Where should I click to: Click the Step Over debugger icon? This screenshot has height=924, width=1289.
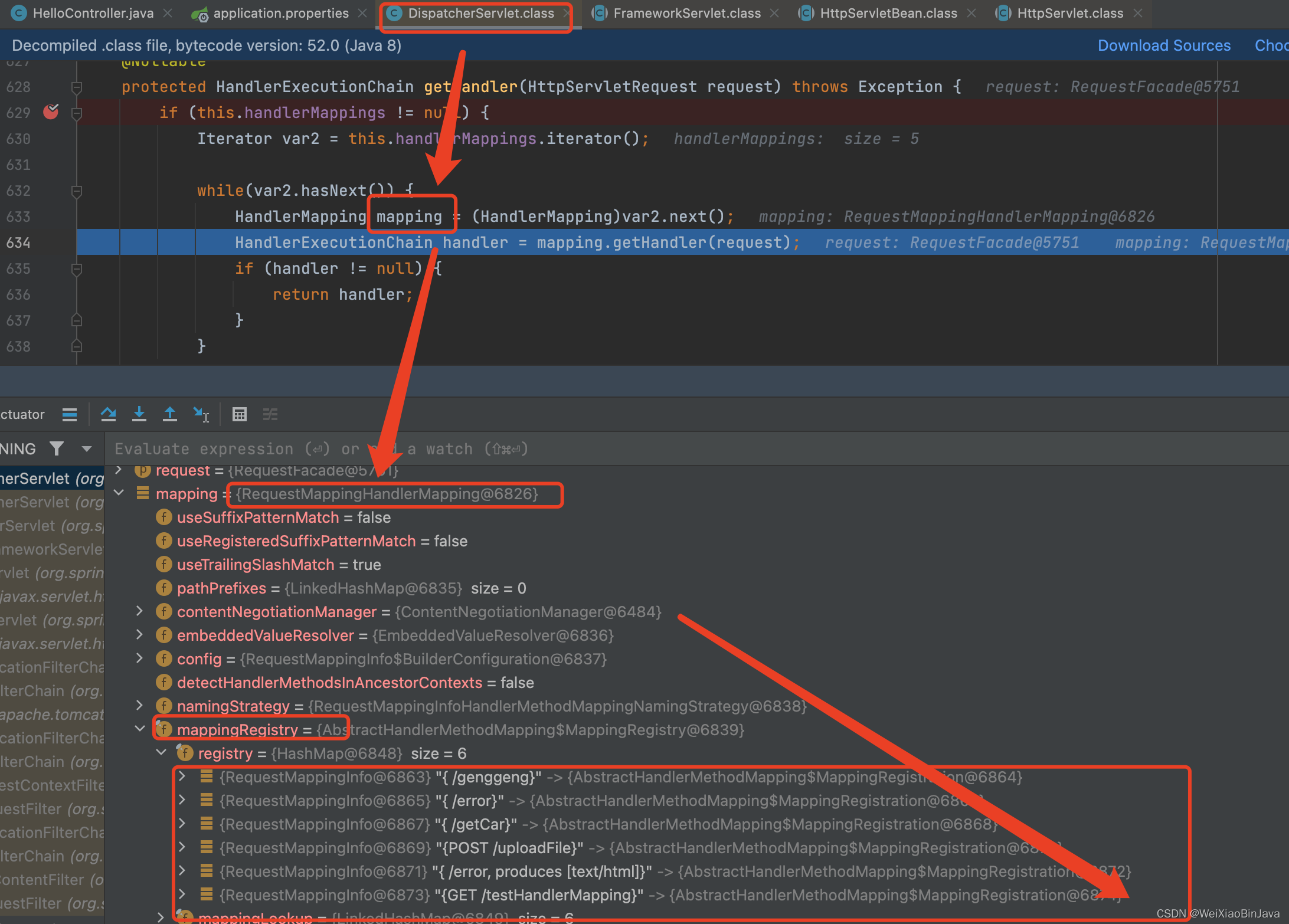click(108, 414)
